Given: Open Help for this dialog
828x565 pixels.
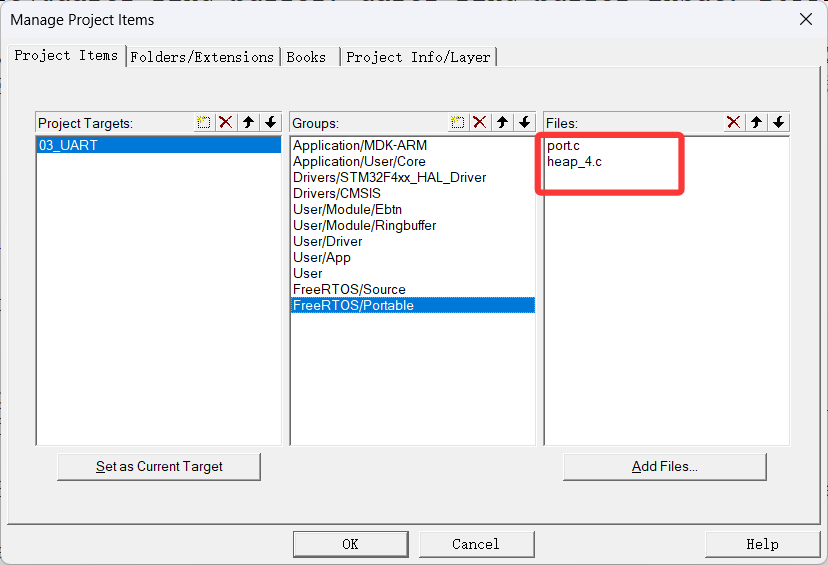Looking at the screenshot, I should (762, 544).
